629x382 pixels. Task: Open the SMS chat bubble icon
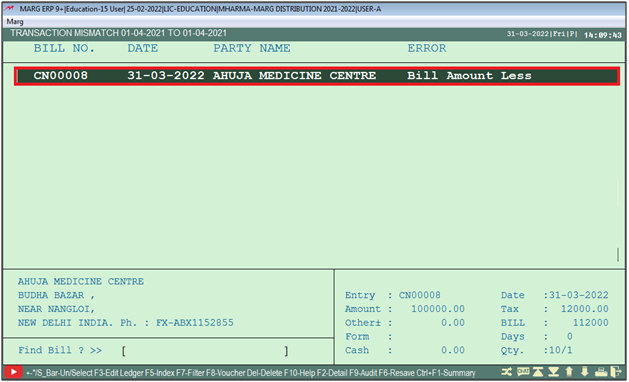tap(523, 372)
